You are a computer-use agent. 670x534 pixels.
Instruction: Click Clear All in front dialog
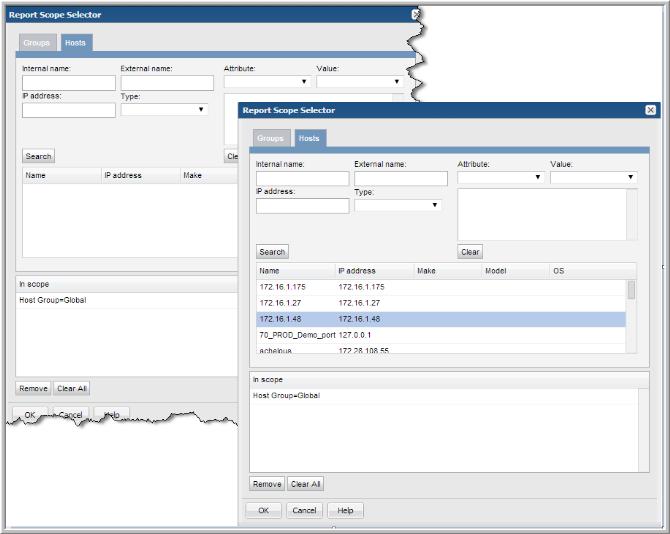(305, 484)
